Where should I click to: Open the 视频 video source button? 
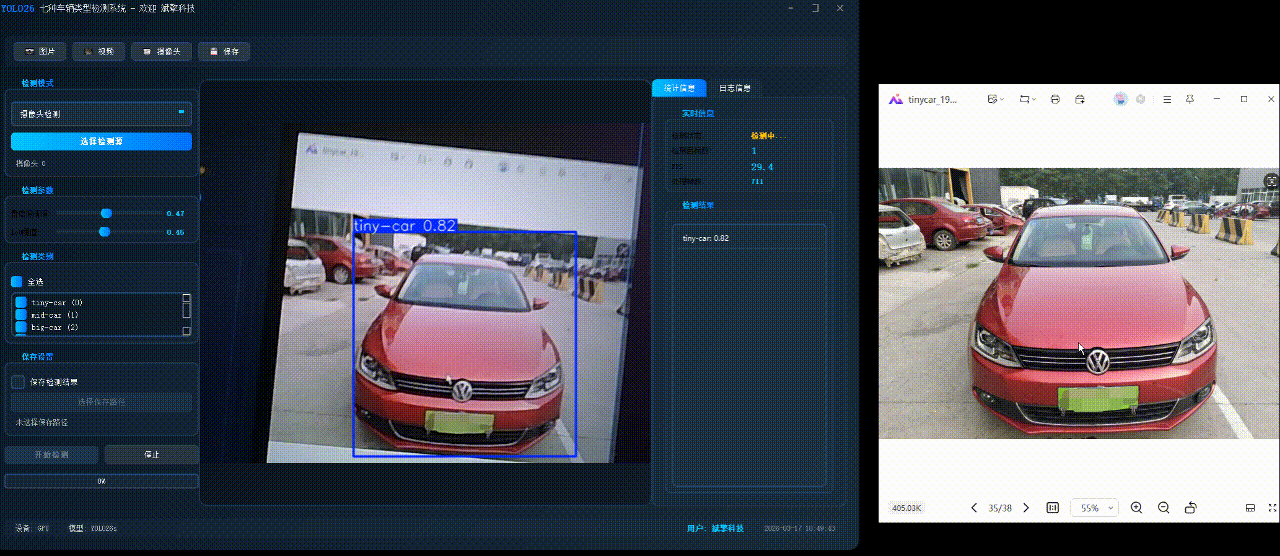point(99,51)
